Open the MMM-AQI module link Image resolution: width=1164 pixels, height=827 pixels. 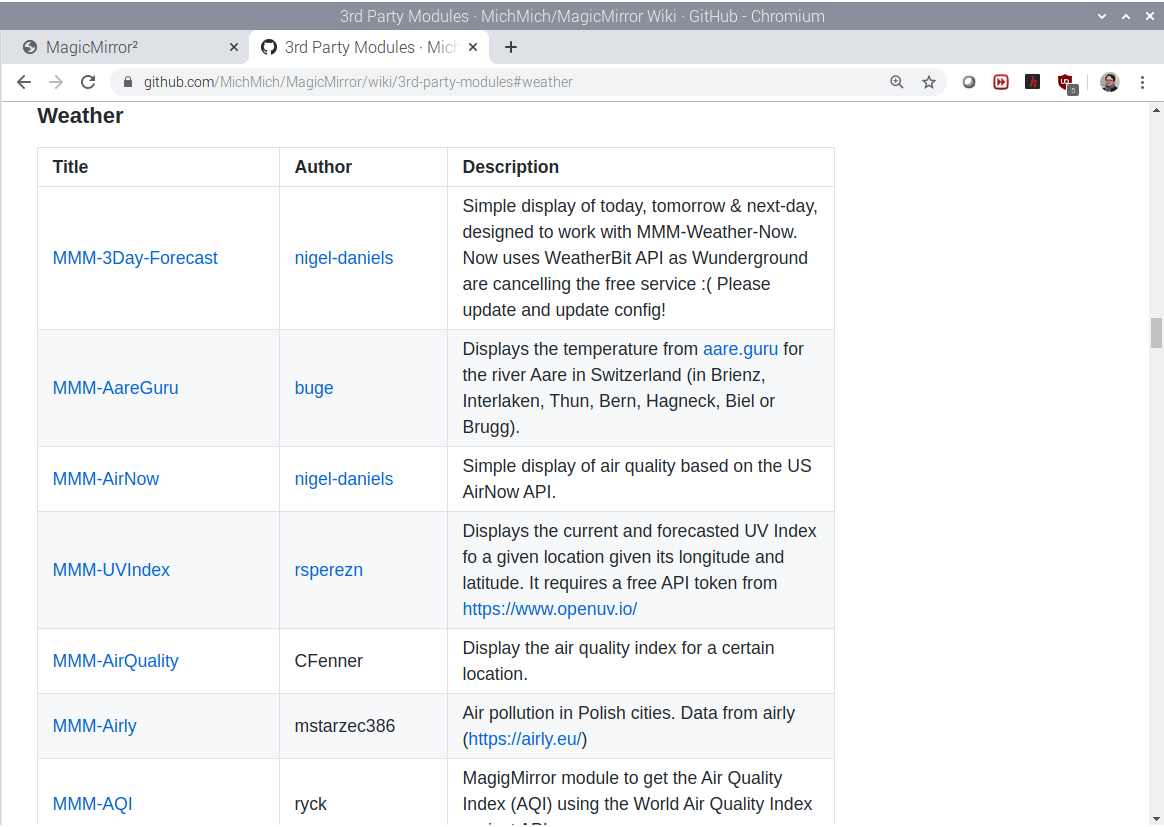(93, 804)
